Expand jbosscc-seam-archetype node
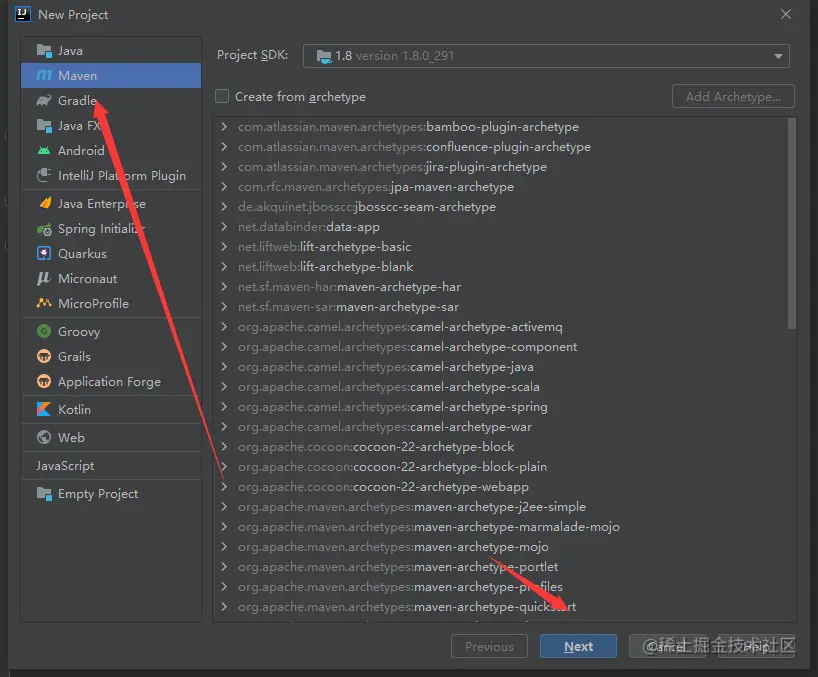The height and width of the screenshot is (677, 818). (x=224, y=207)
